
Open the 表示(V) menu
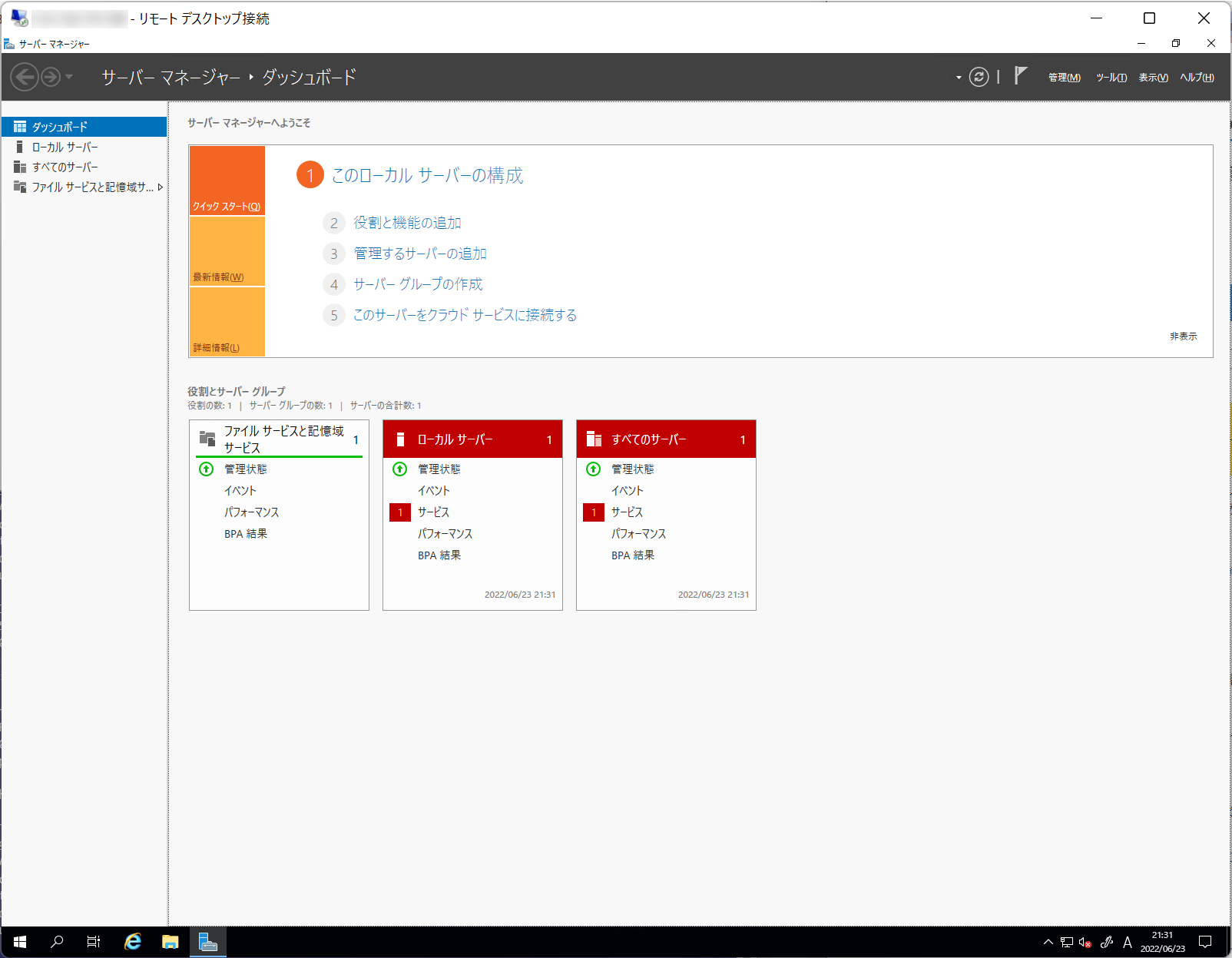[x=1153, y=78]
